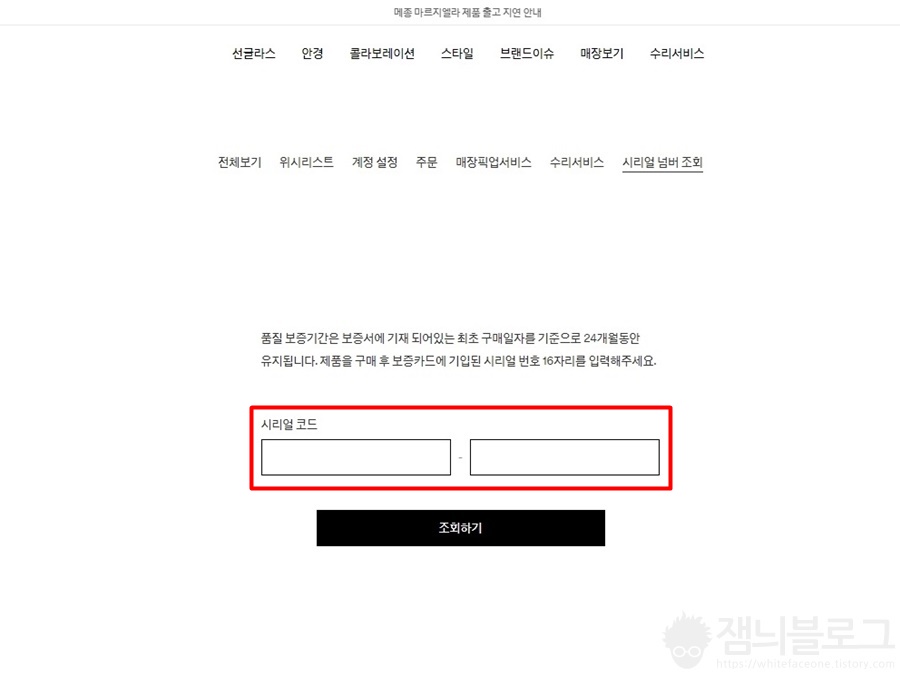Select the 콜라보레이션 navigation link
This screenshot has height=675, width=900.
pyautogui.click(x=382, y=53)
